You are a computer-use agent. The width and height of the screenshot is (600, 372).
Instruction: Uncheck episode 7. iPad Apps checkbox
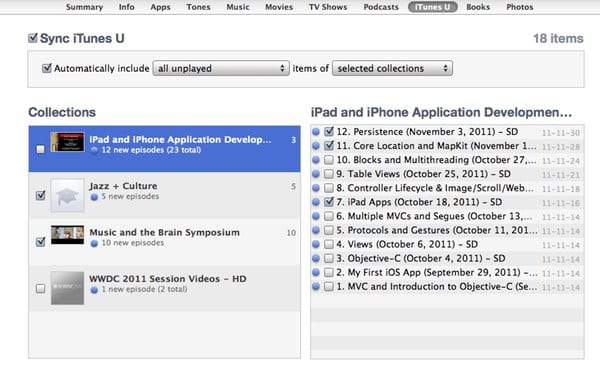[329, 202]
